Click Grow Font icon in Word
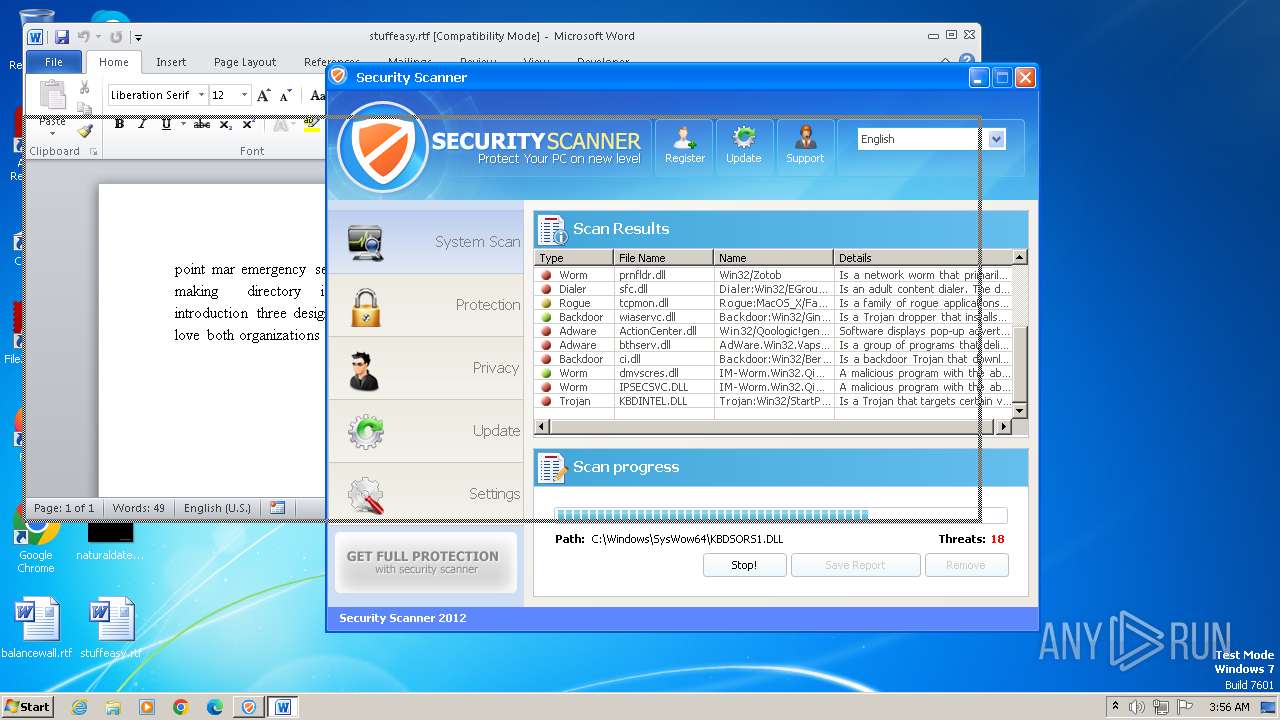Viewport: 1280px width, 720px height. (264, 95)
